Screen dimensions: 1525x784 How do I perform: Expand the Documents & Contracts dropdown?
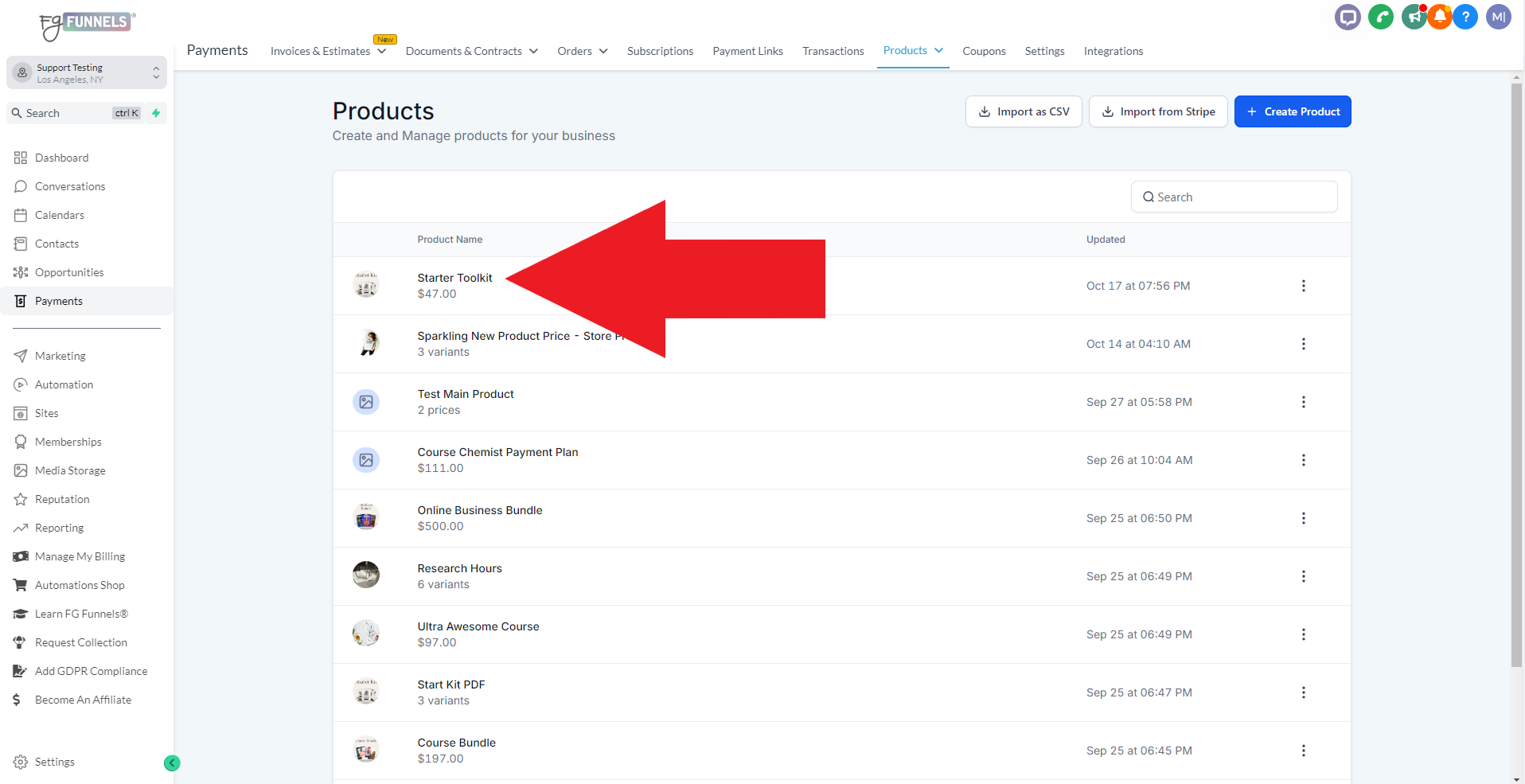[x=533, y=51]
